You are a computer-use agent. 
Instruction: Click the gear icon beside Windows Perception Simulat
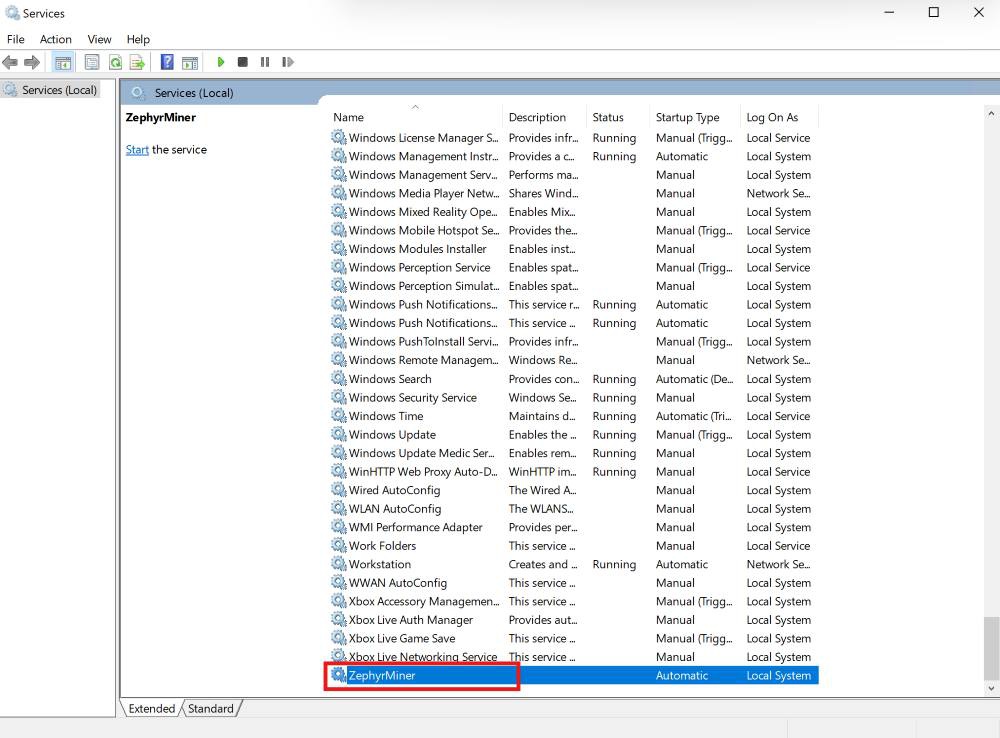[339, 285]
